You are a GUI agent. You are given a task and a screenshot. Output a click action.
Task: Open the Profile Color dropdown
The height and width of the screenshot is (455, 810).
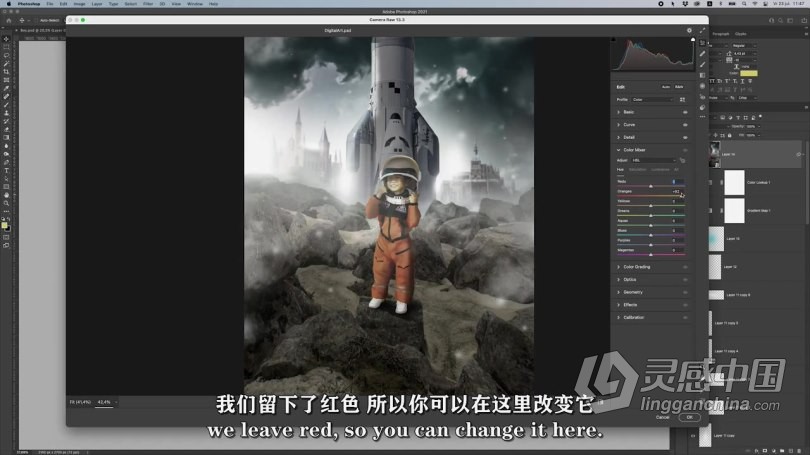pos(653,100)
